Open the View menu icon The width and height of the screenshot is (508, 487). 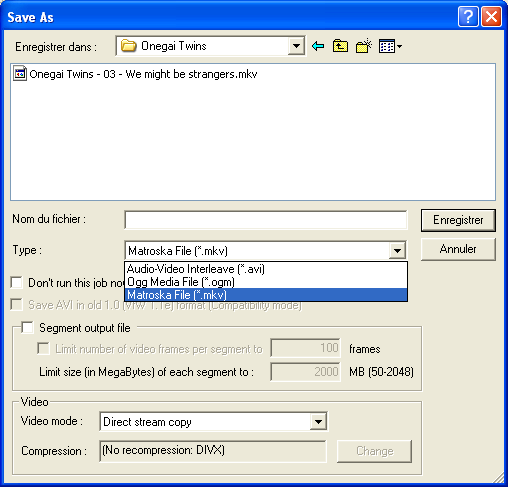390,46
